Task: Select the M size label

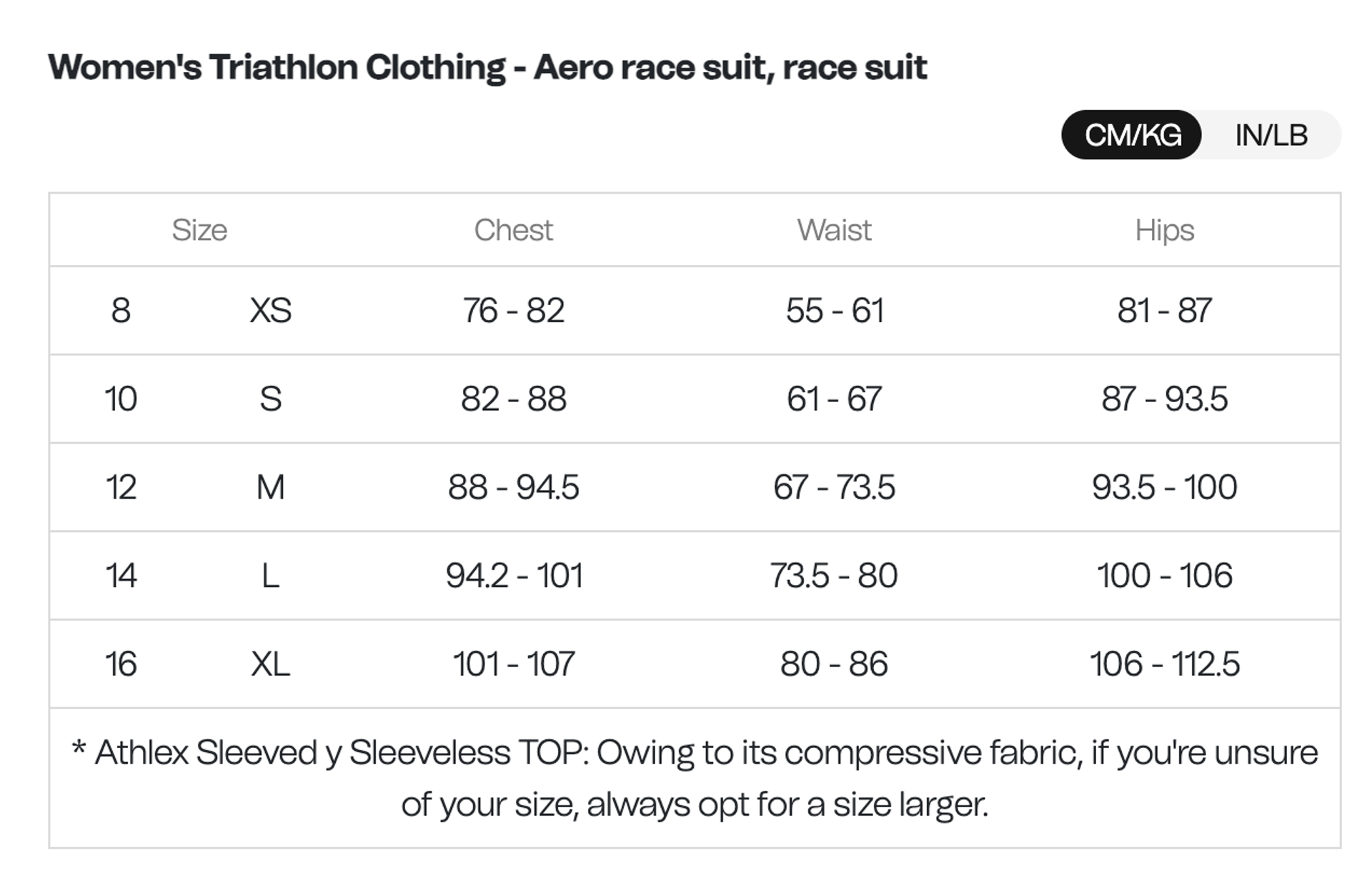Action: click(270, 487)
